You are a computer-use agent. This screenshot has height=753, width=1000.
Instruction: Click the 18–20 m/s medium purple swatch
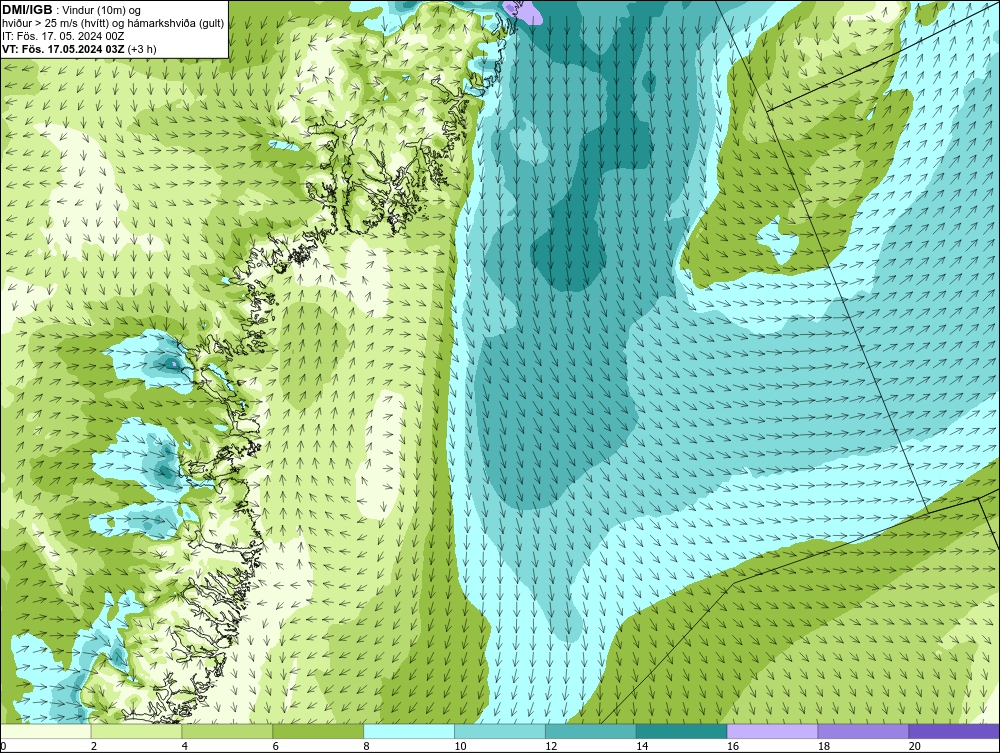pos(864,731)
